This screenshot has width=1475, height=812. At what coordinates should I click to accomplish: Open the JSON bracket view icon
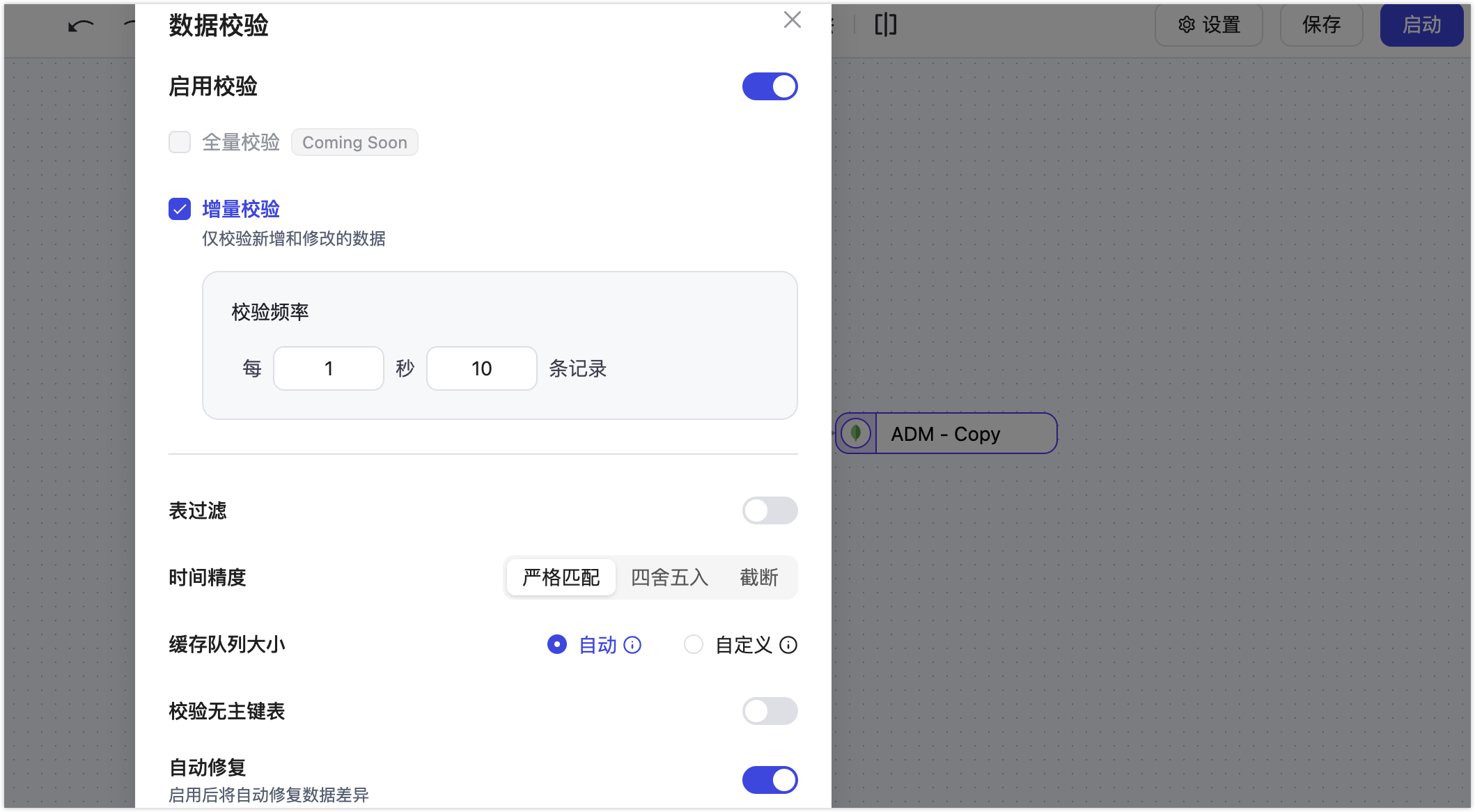884,25
